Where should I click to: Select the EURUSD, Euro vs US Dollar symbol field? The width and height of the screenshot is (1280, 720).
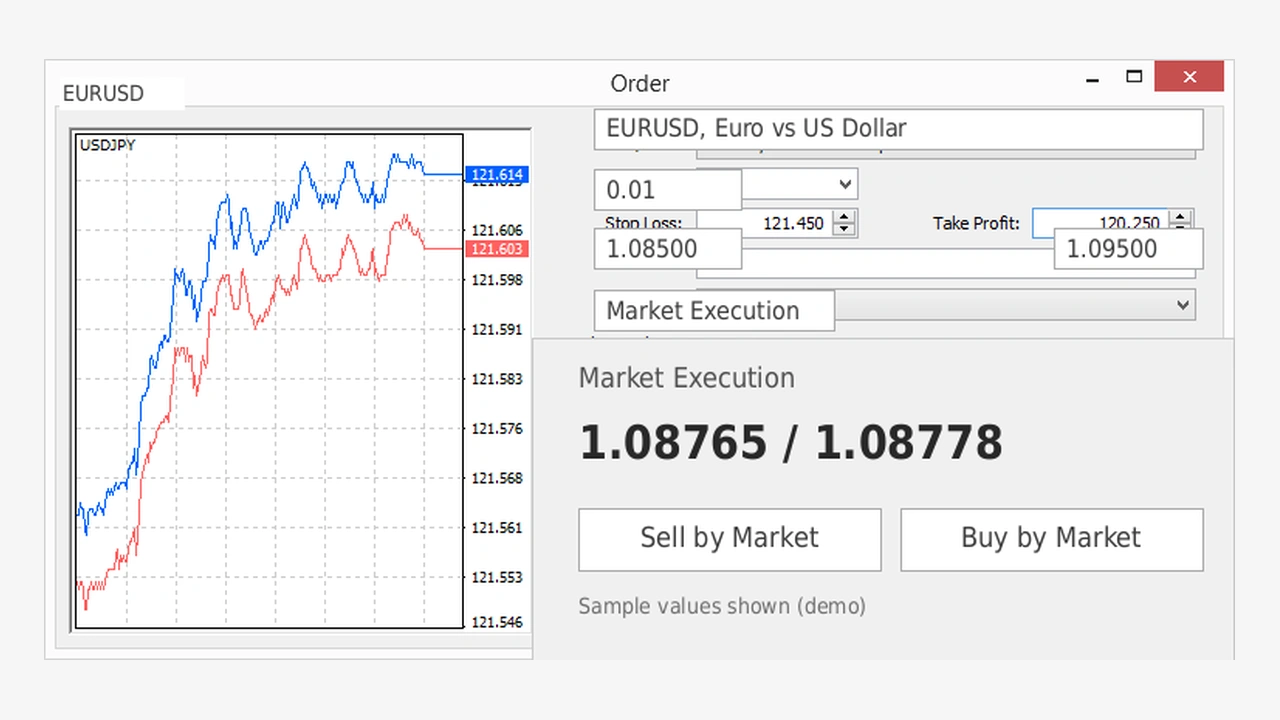(898, 129)
